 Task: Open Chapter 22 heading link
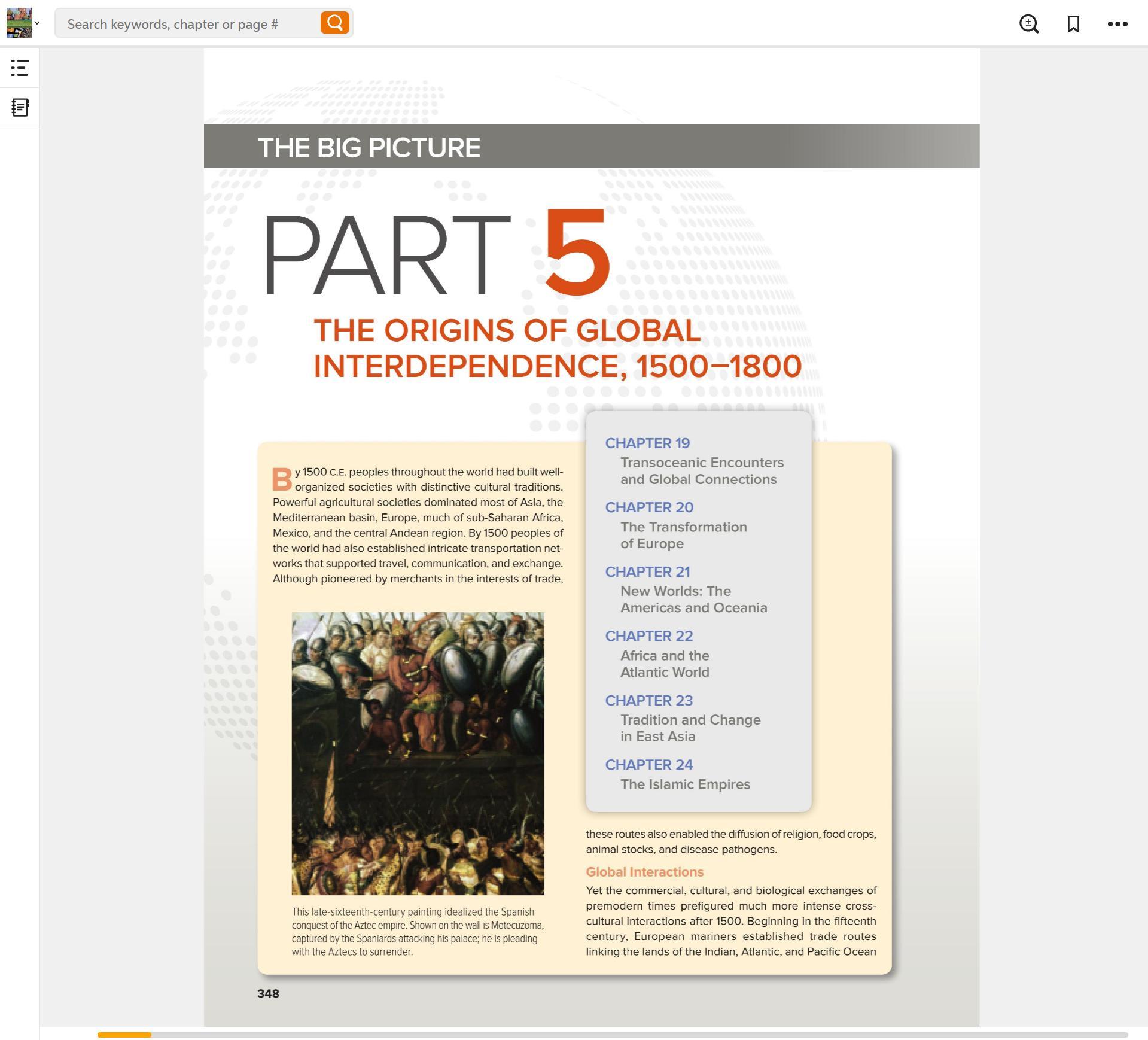(648, 636)
